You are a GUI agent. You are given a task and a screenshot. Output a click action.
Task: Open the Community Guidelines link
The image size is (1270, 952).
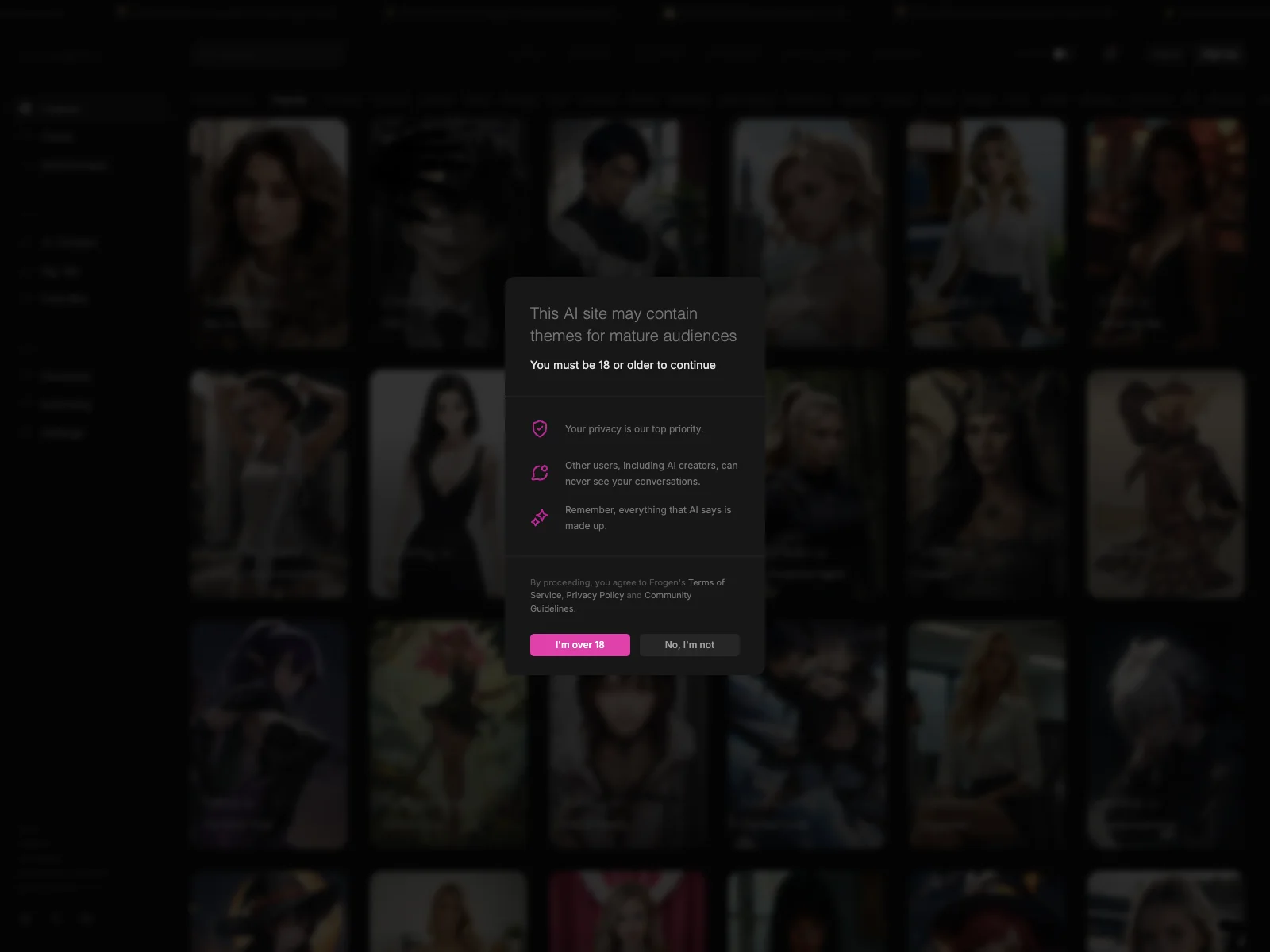coord(611,601)
